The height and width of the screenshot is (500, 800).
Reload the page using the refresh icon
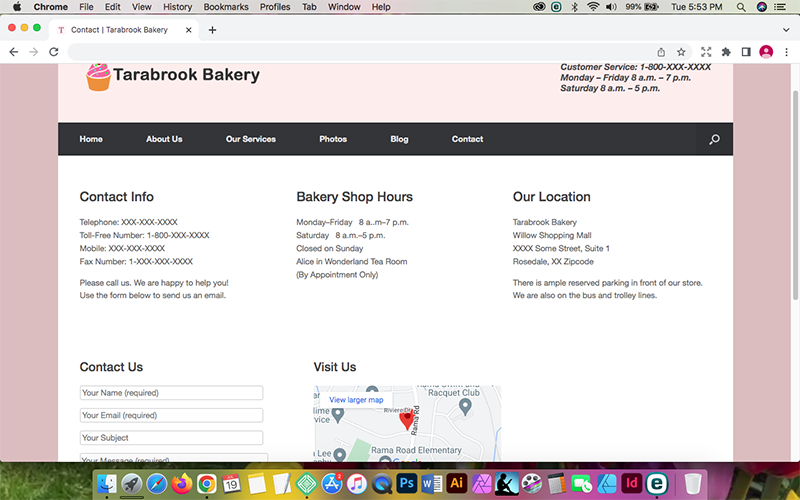54,52
